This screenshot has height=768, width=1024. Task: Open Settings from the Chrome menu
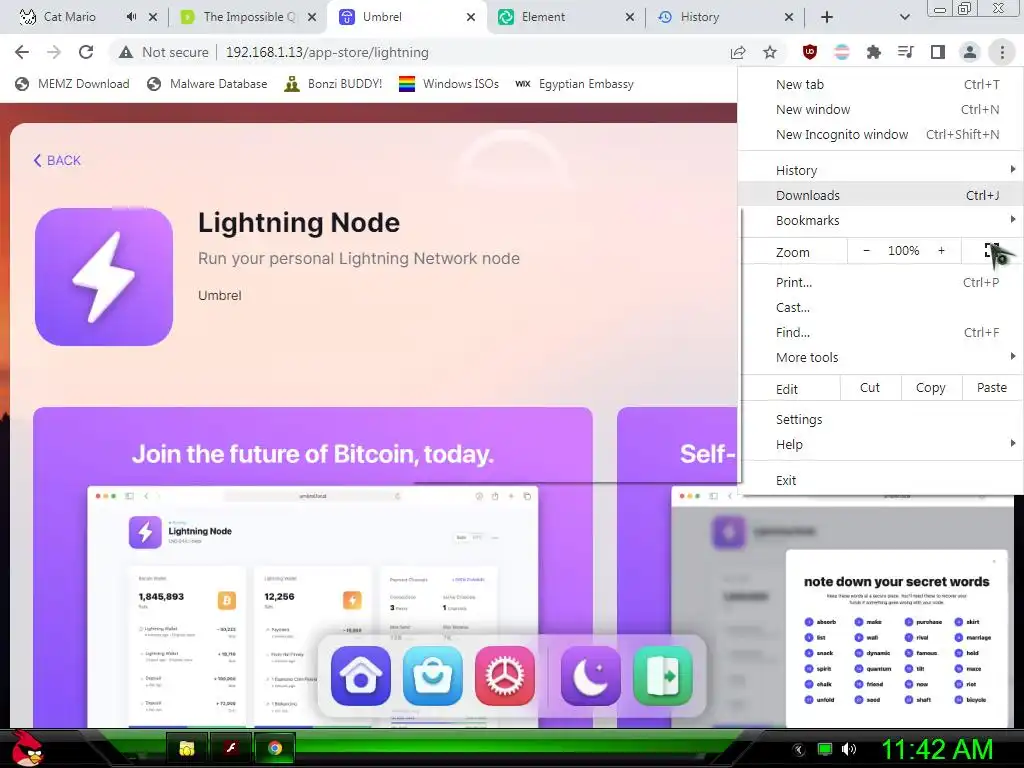pyautogui.click(x=880, y=419)
